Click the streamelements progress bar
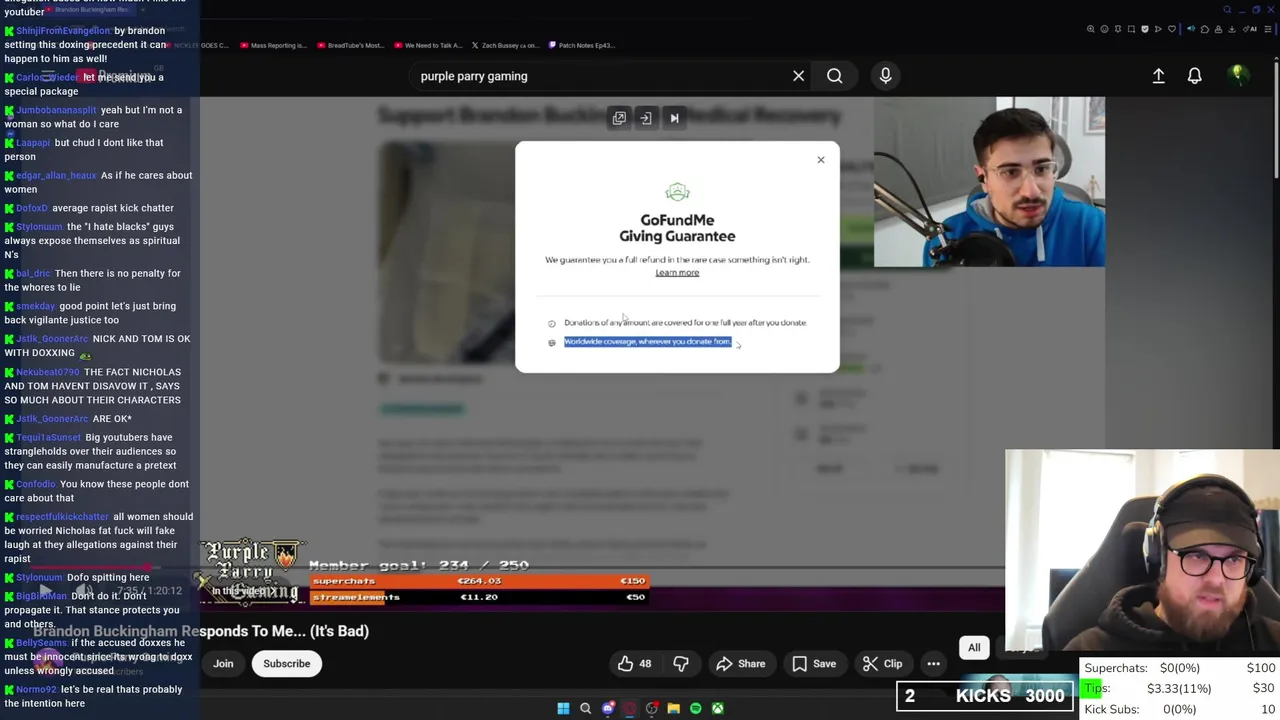The width and height of the screenshot is (1280, 720). coord(480,597)
